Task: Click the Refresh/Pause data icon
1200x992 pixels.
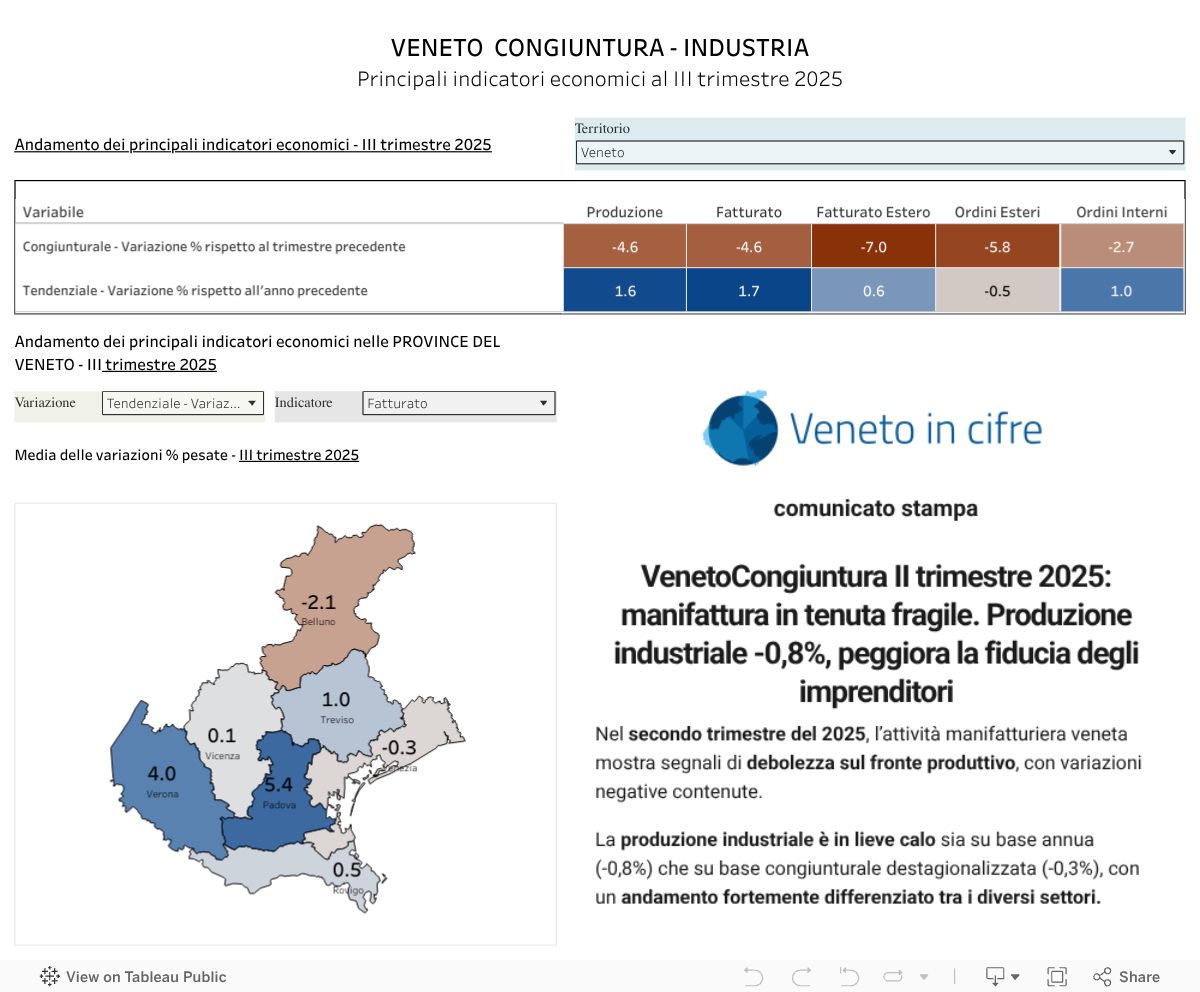Action: tap(894, 977)
